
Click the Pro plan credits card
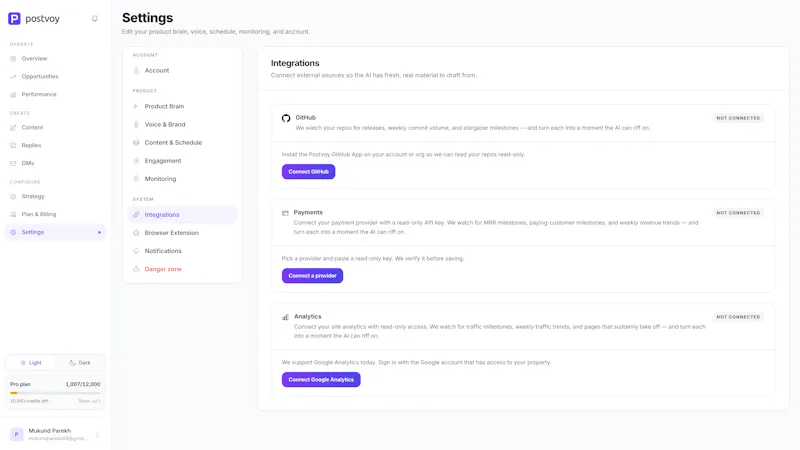click(55, 393)
